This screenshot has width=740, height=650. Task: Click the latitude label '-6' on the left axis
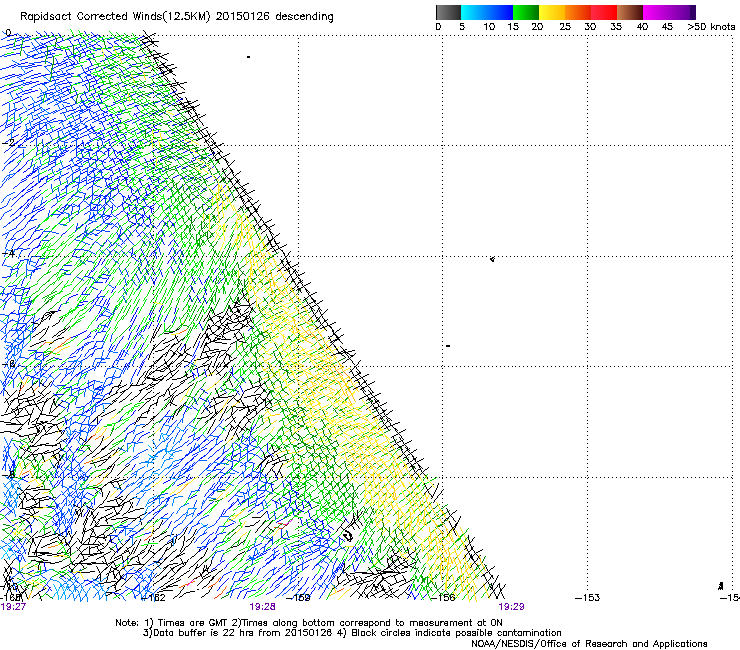[8, 364]
